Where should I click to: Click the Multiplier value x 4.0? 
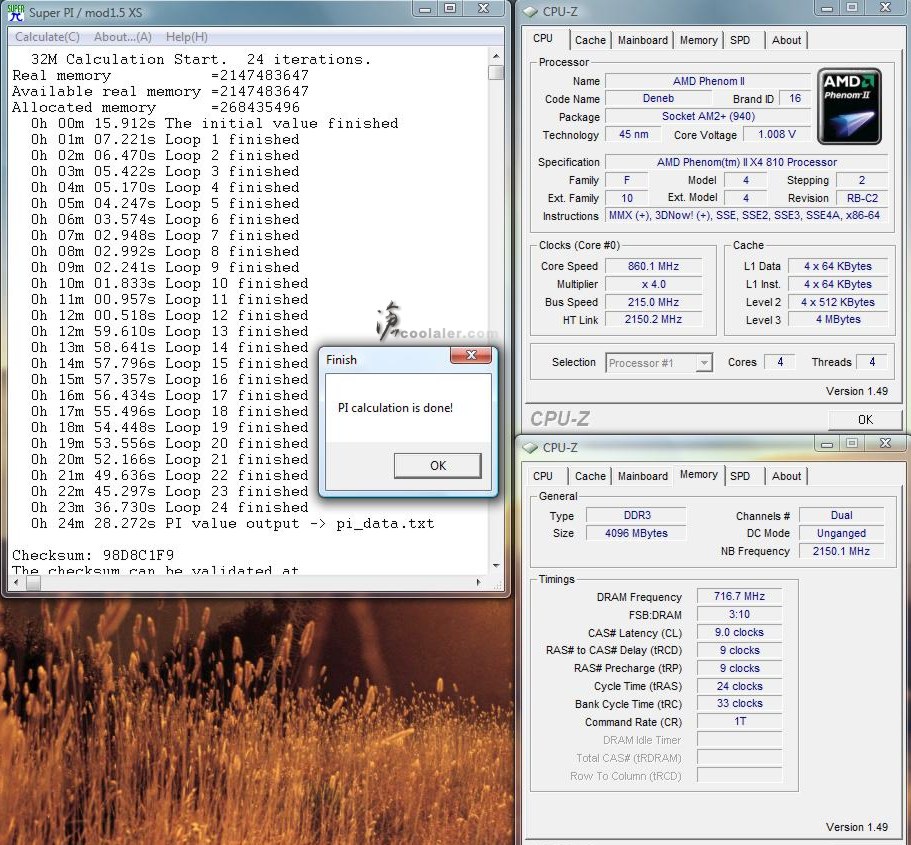653,284
